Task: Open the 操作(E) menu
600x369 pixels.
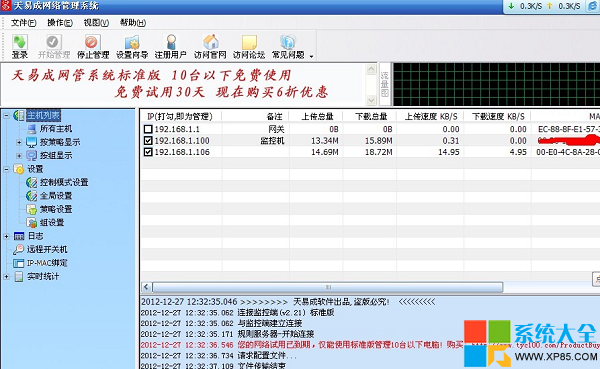Action: coord(60,23)
